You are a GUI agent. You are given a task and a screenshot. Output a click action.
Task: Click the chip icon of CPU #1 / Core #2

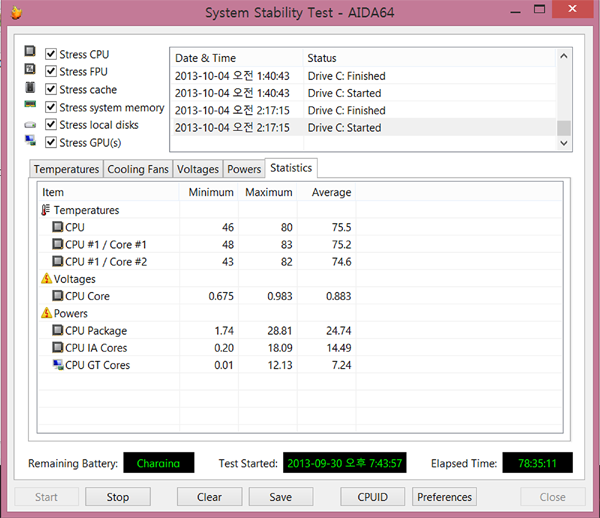click(x=57, y=261)
